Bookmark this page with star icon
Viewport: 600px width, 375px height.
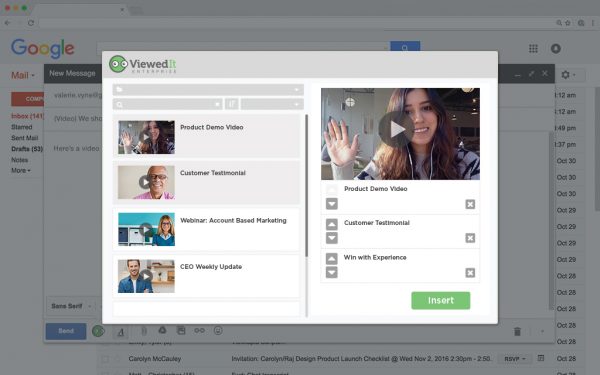[568, 23]
